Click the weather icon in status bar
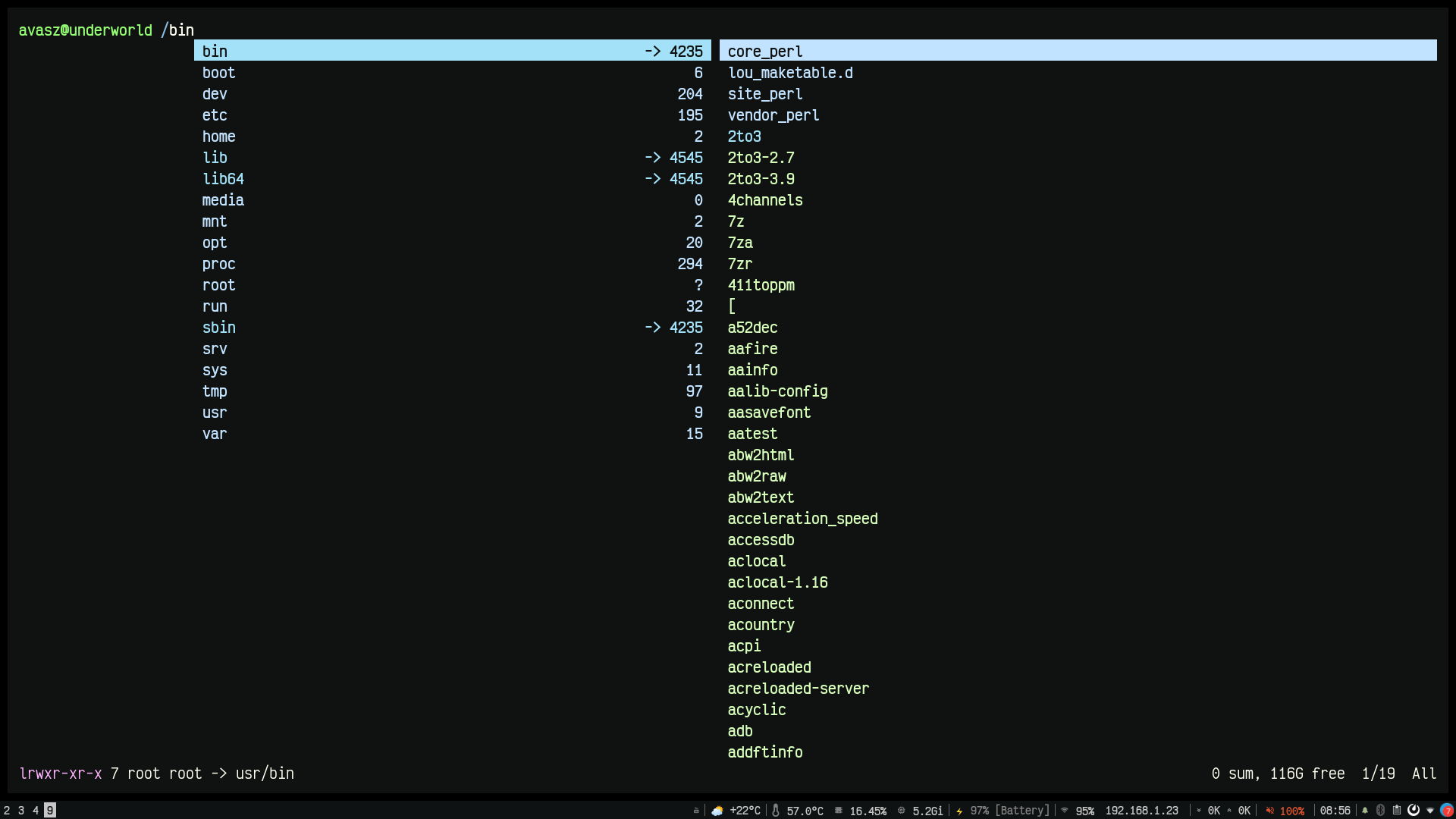This screenshot has width=1456, height=819. coord(717,811)
